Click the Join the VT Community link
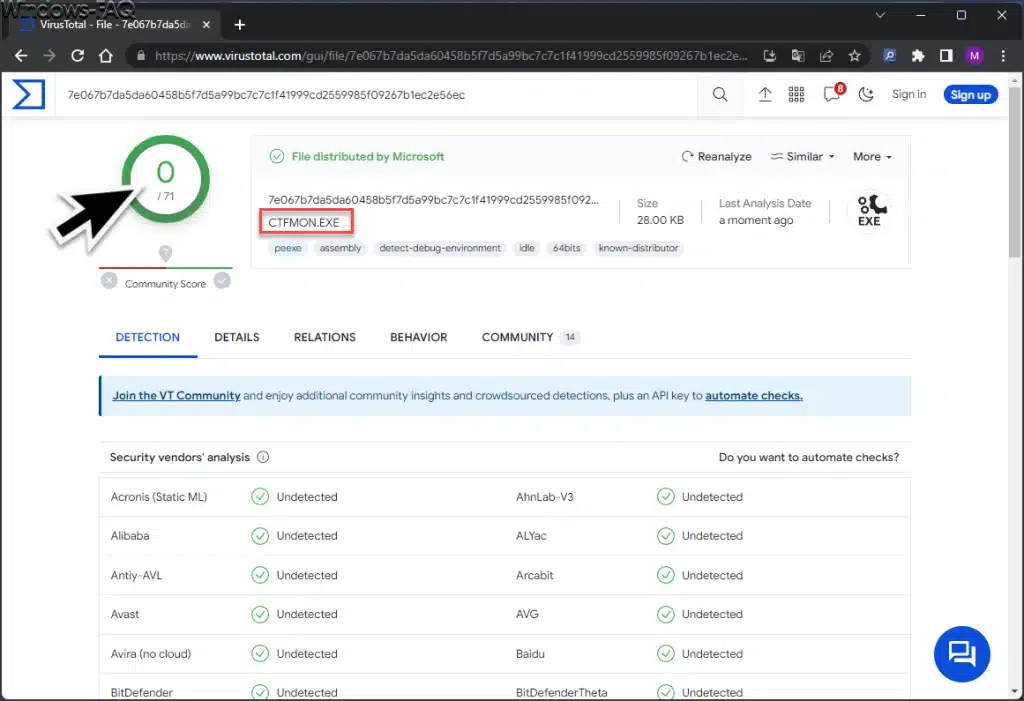This screenshot has width=1024, height=701. [x=176, y=395]
